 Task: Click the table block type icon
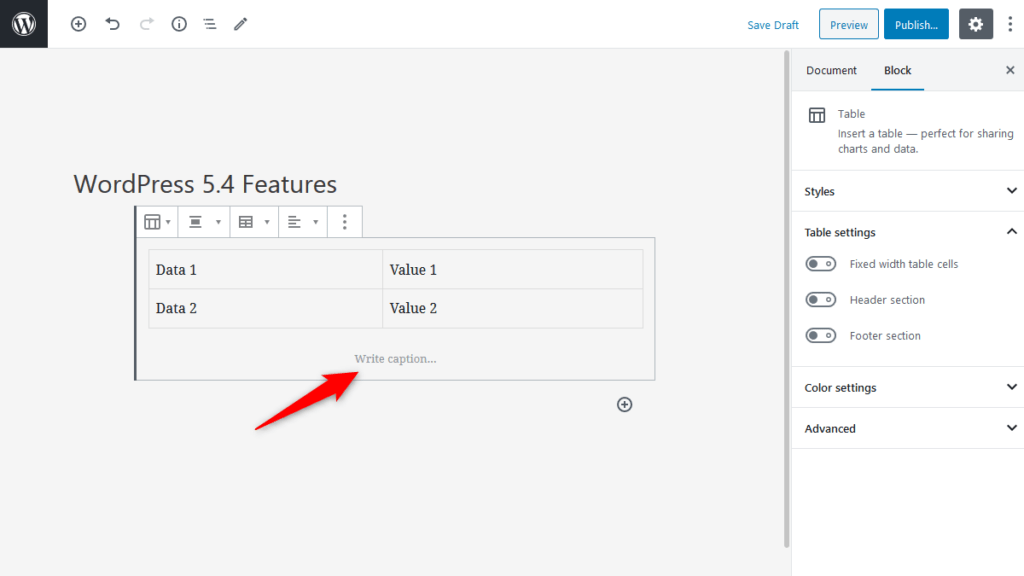157,222
